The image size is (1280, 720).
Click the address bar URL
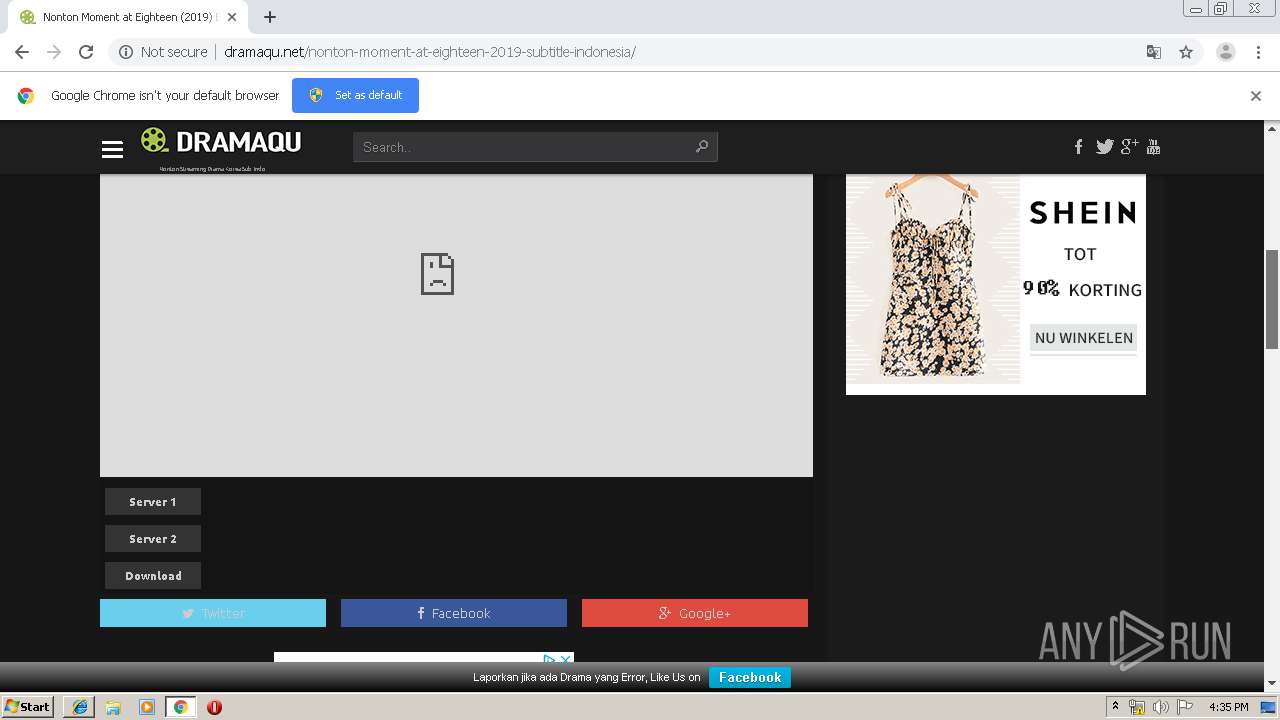pos(430,52)
